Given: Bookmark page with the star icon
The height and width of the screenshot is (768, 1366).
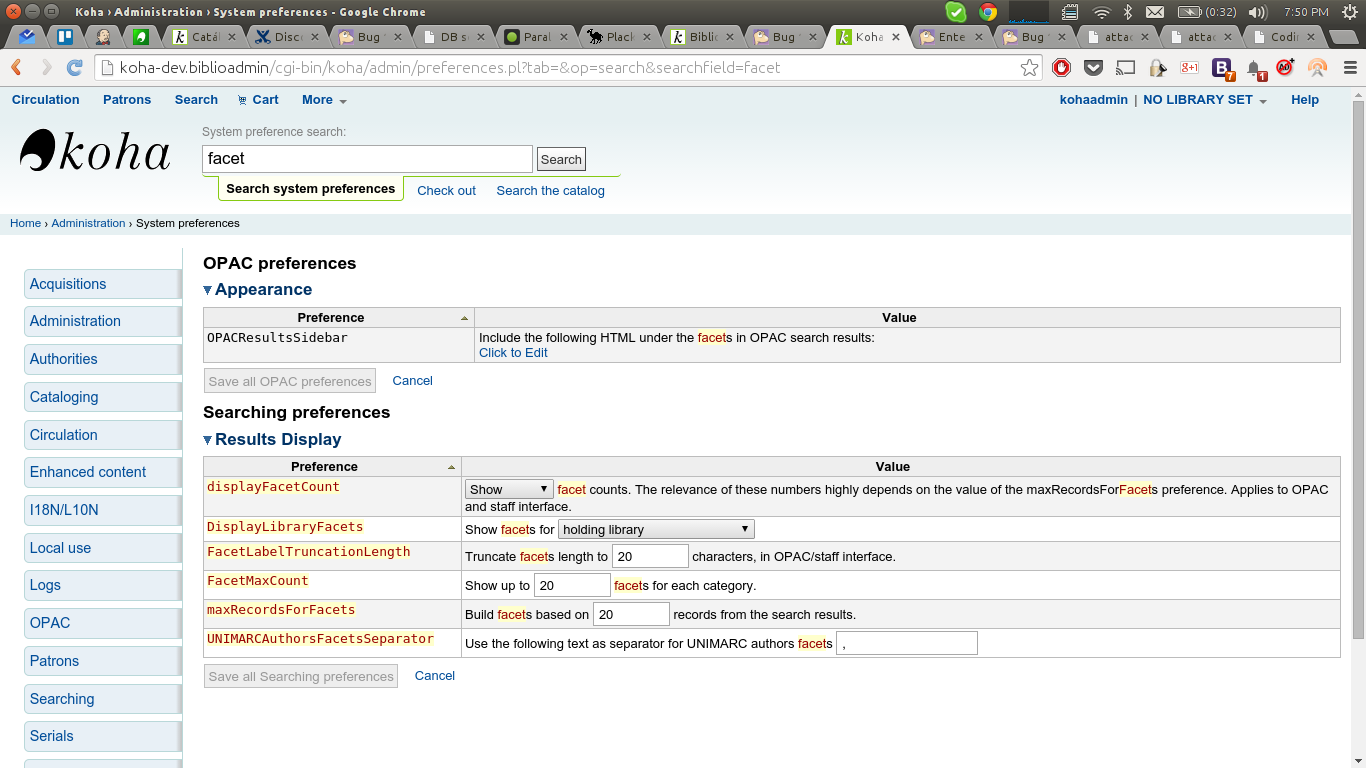Looking at the screenshot, I should [1029, 68].
